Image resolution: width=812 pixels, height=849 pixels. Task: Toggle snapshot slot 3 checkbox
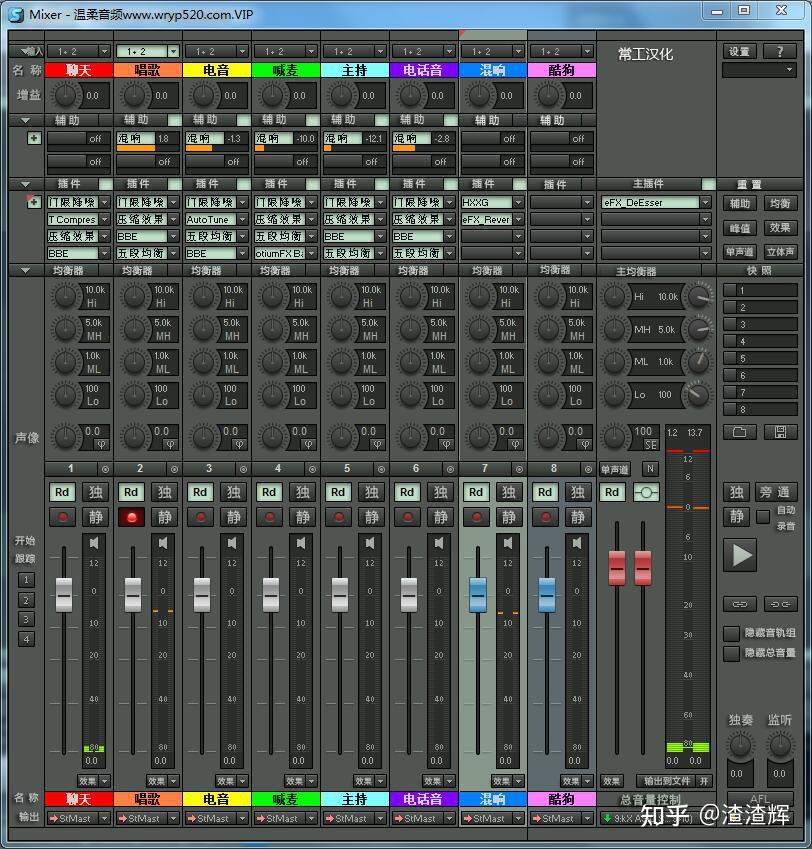730,324
